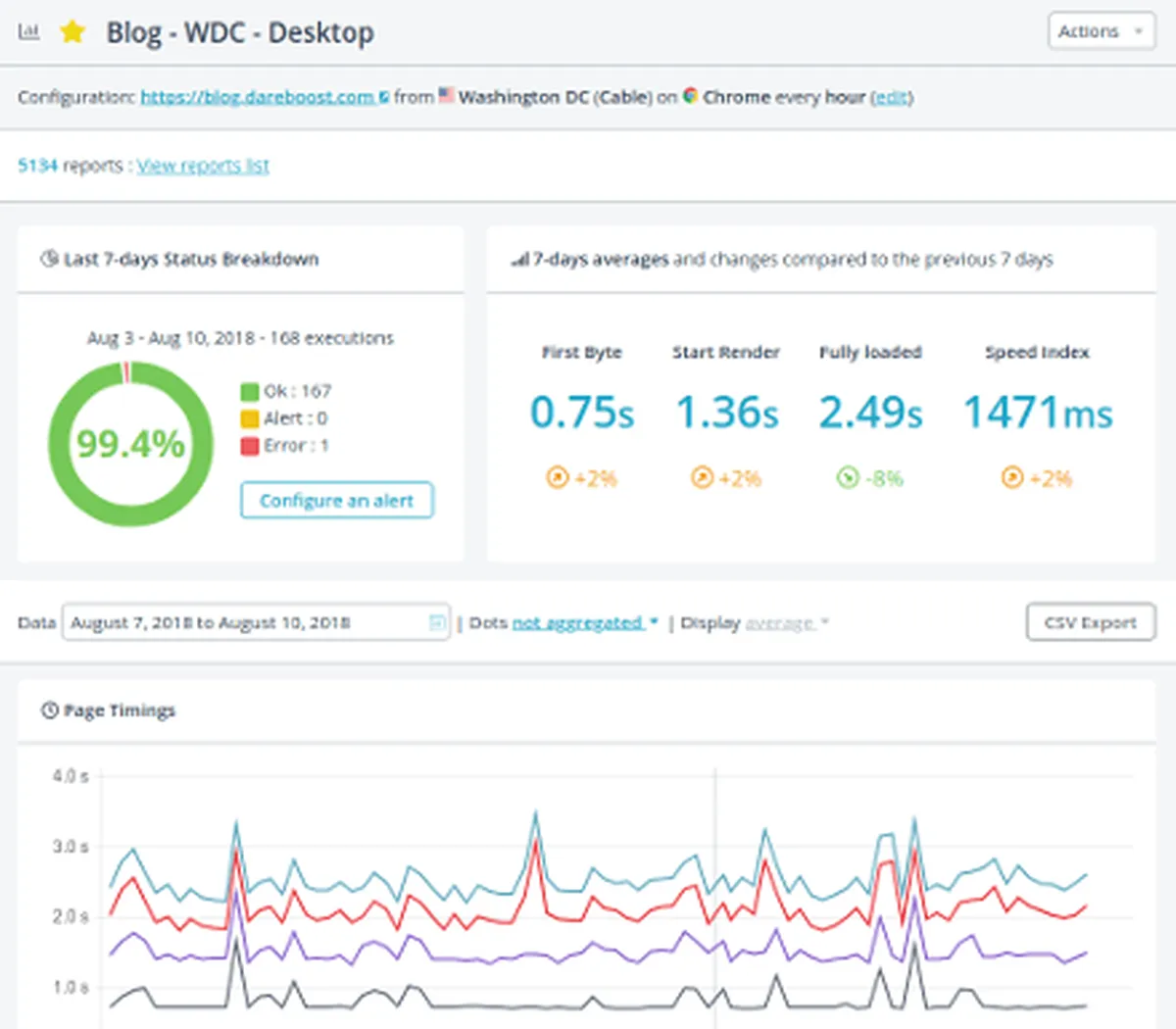Image resolution: width=1176 pixels, height=1029 pixels.
Task: Click the Start Render orange trend arrow icon
Action: 703,478
